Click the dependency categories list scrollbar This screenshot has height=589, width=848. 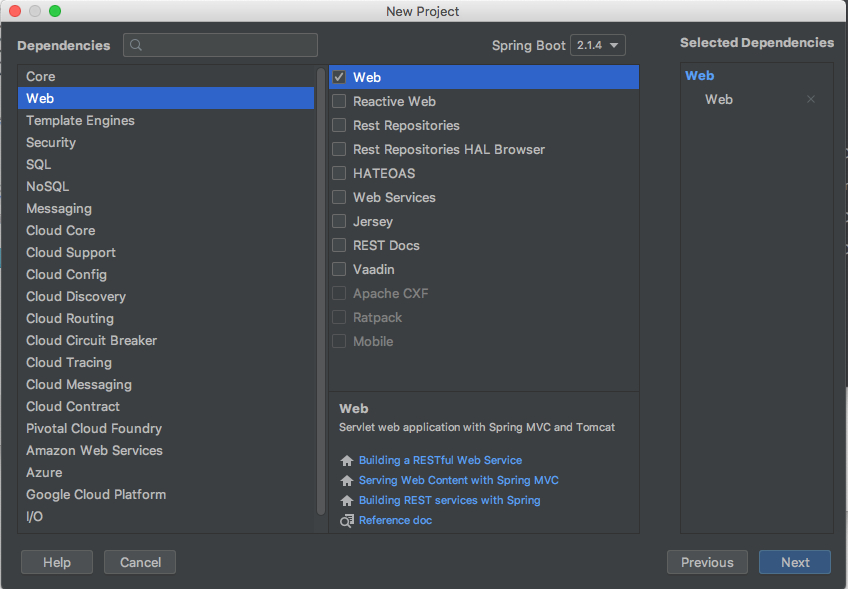[321, 290]
